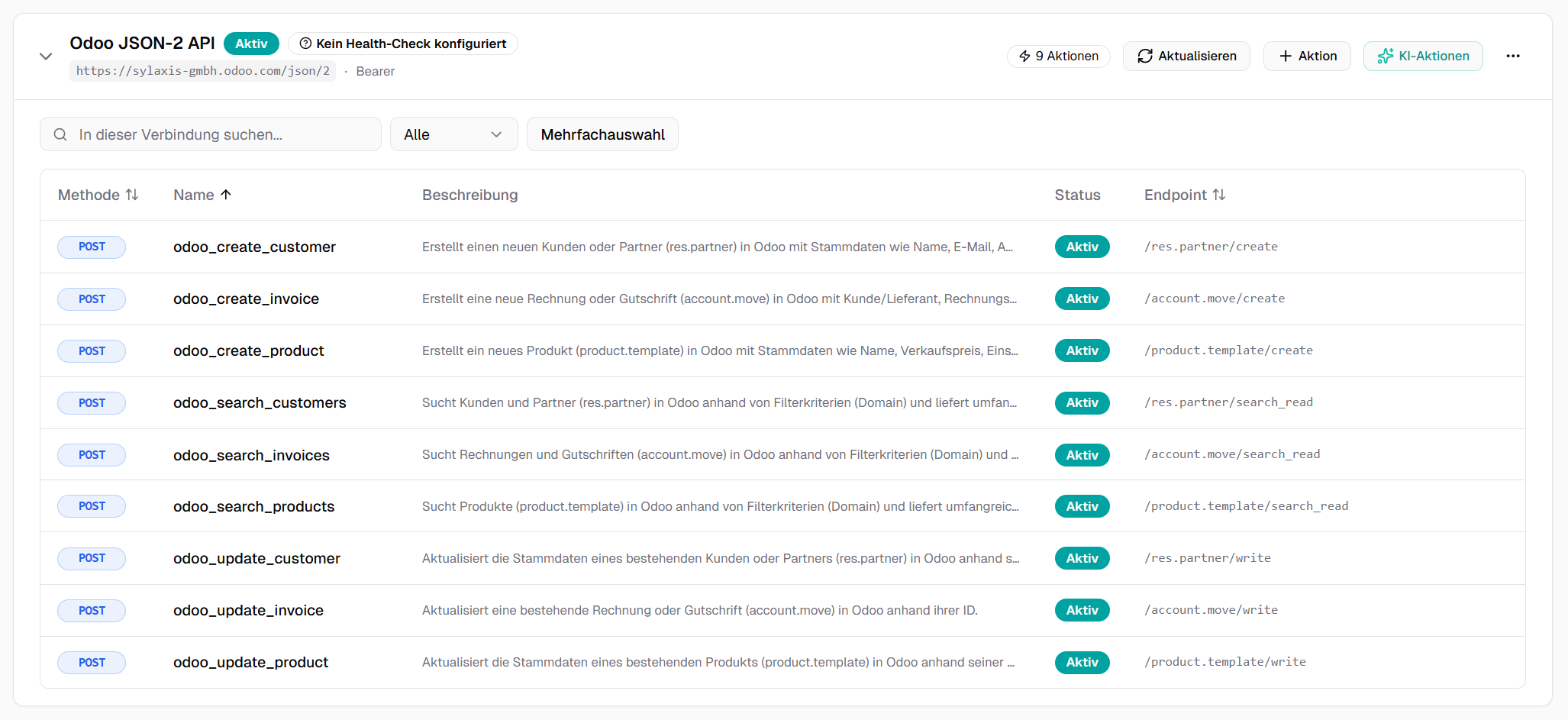
Task: Click Aktiv status of odoo_update_customer row
Action: point(1082,558)
